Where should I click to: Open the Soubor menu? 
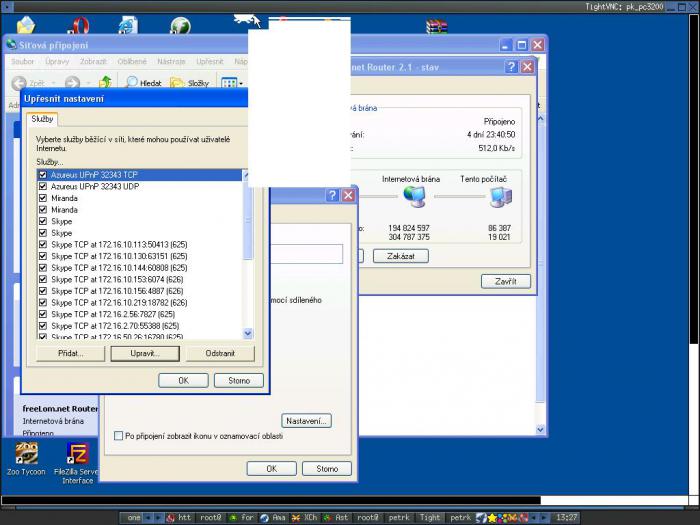[22, 62]
